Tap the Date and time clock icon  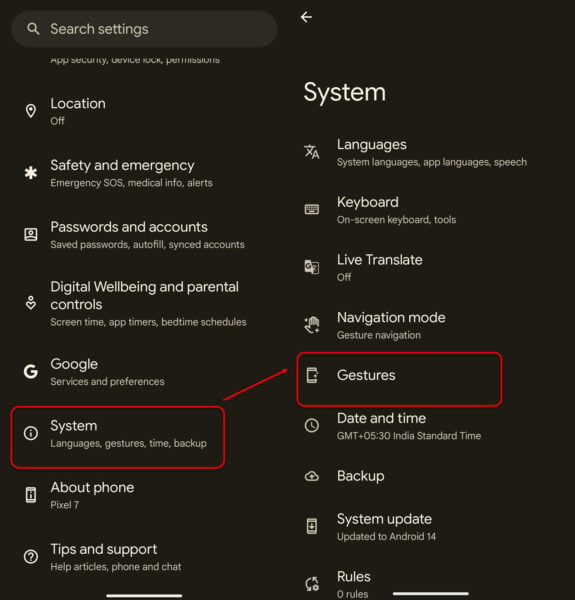pos(312,426)
